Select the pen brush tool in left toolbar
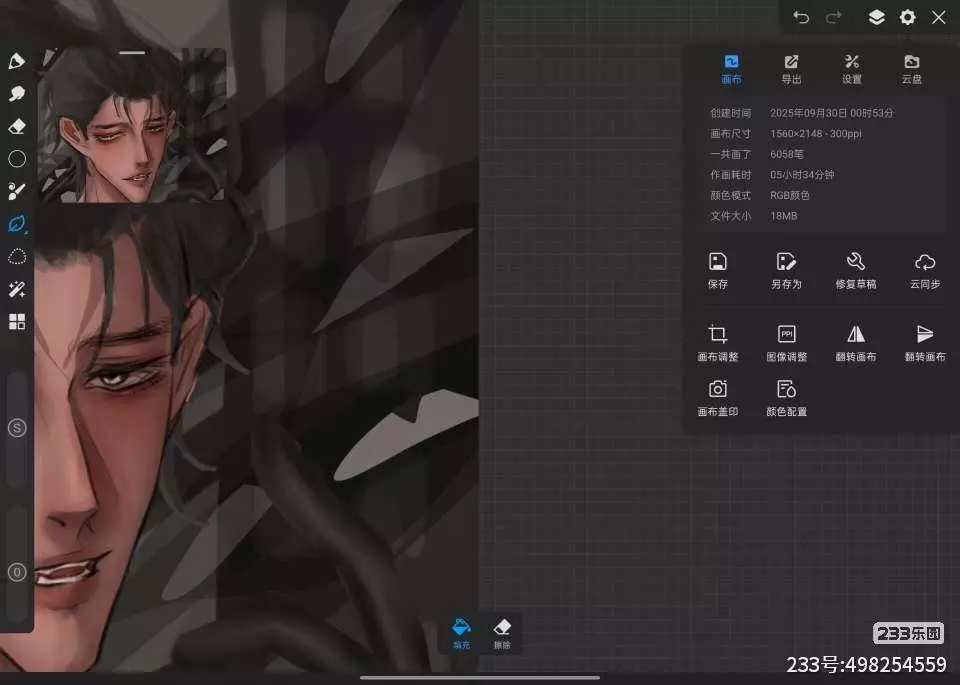Image resolution: width=960 pixels, height=685 pixels. coord(17,61)
